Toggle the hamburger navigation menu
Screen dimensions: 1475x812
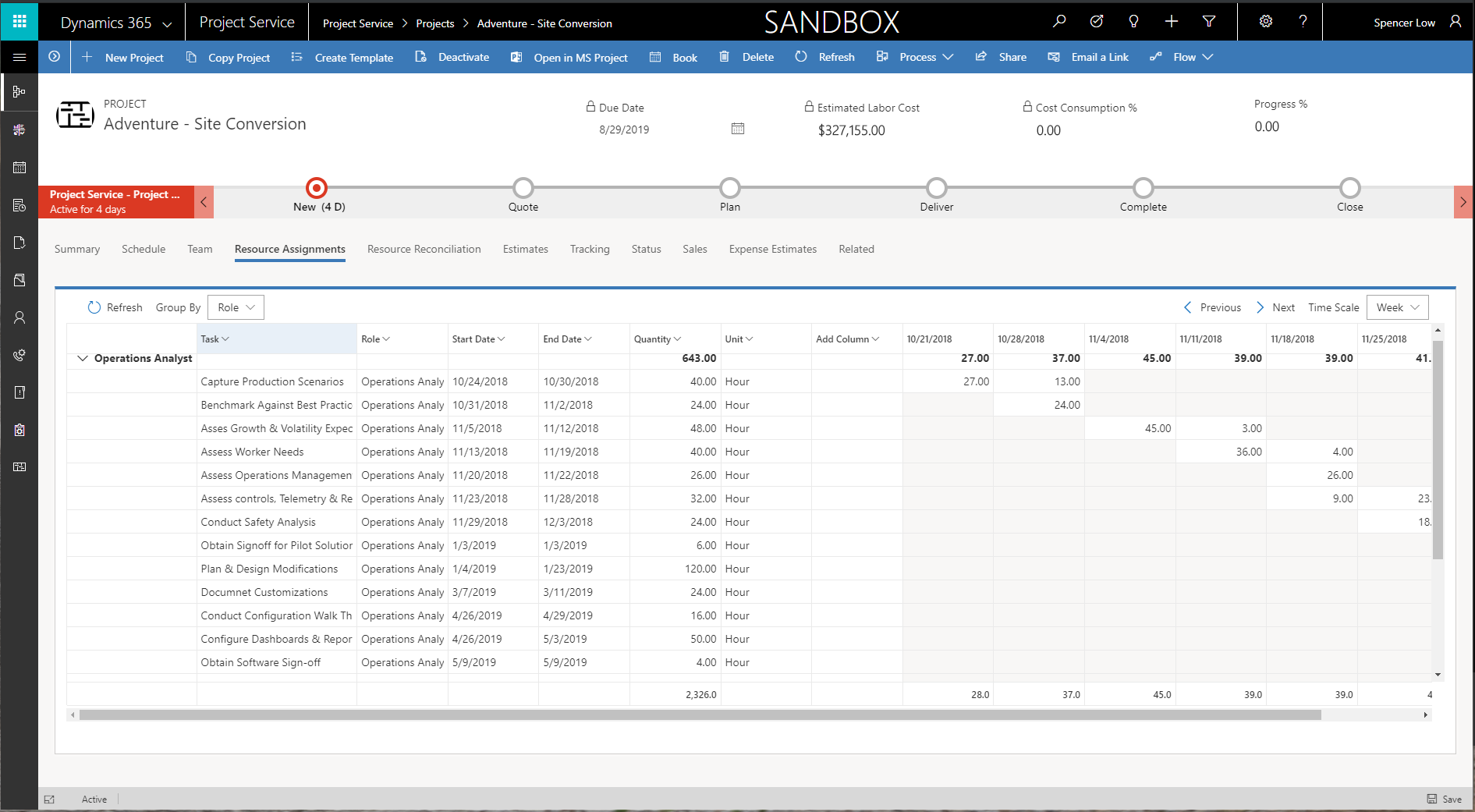(x=20, y=57)
